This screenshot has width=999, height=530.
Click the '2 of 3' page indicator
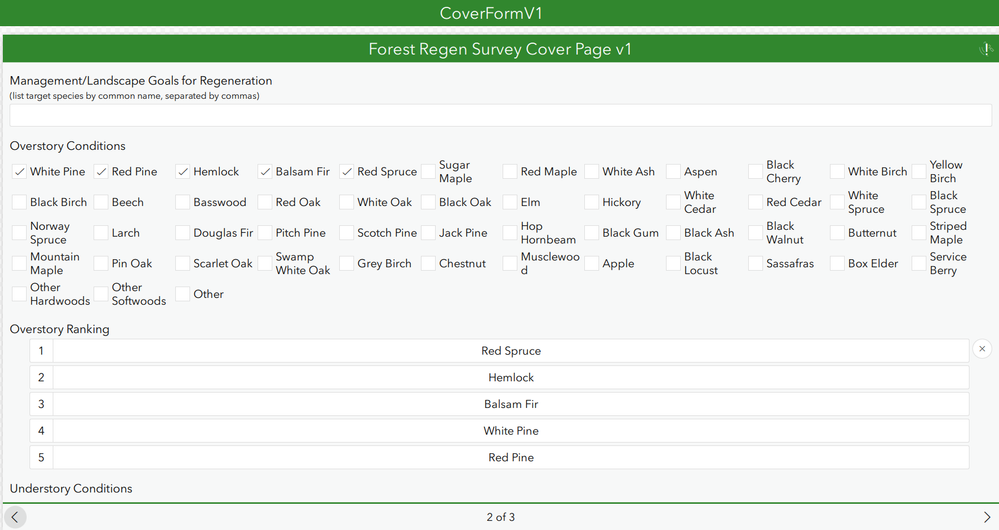tap(500, 517)
